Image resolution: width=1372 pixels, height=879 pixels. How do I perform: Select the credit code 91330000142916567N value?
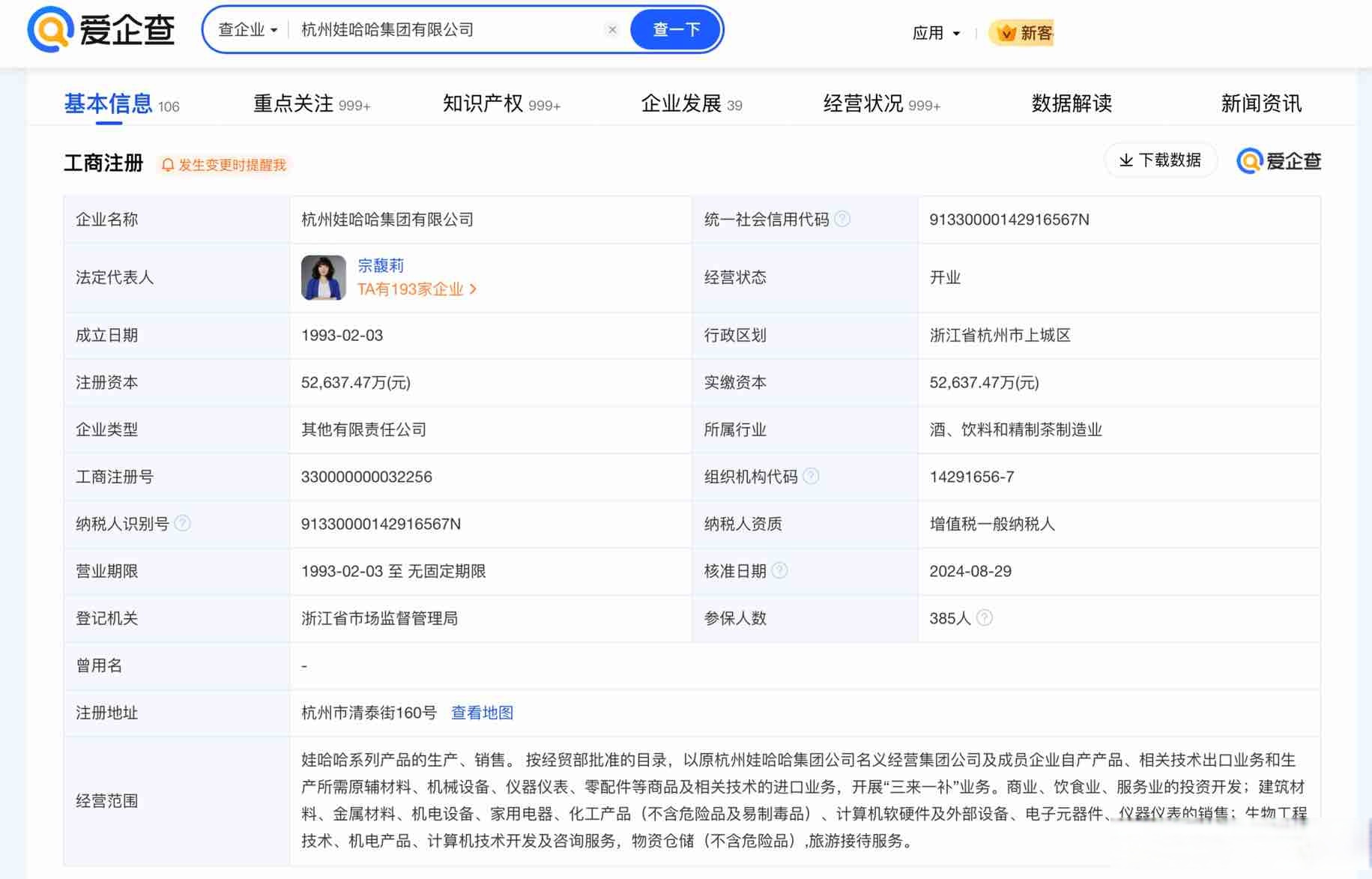pos(1009,220)
